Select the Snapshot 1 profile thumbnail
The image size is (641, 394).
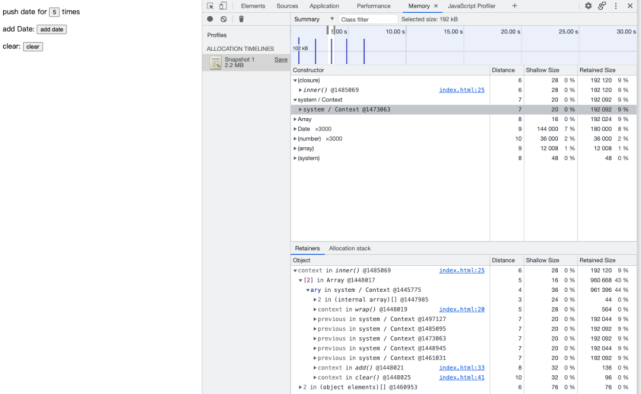click(215, 63)
